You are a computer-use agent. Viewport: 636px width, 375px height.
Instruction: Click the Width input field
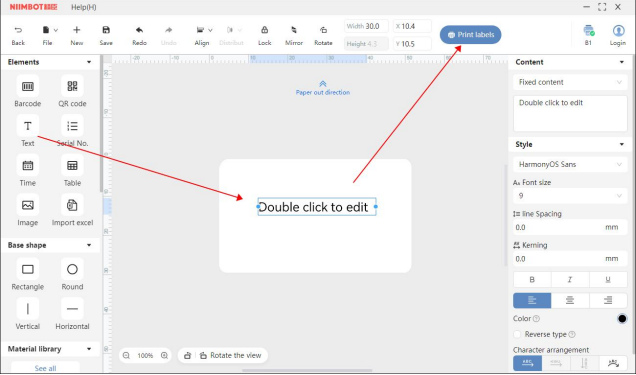click(x=366, y=26)
